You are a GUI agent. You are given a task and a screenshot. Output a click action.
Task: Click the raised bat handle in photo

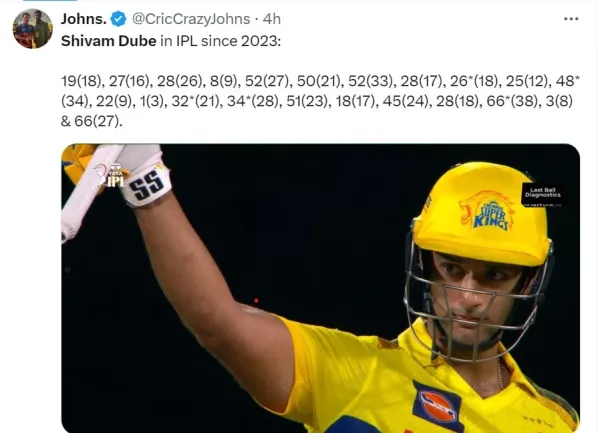tap(80, 195)
